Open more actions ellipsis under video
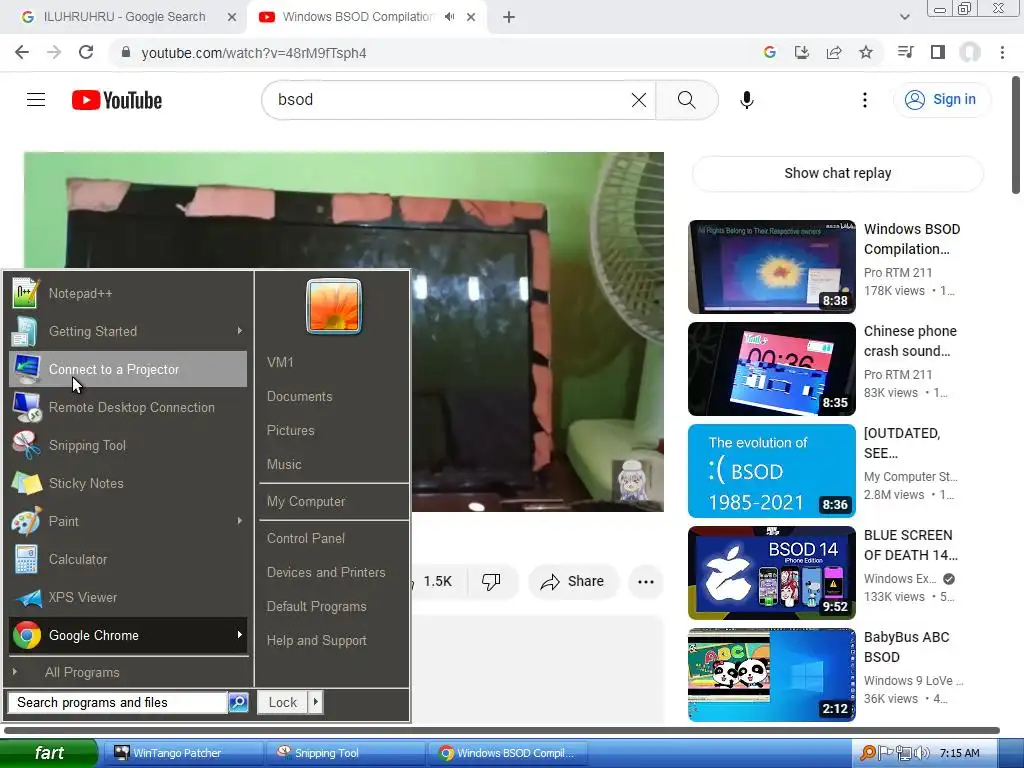 pyautogui.click(x=646, y=581)
